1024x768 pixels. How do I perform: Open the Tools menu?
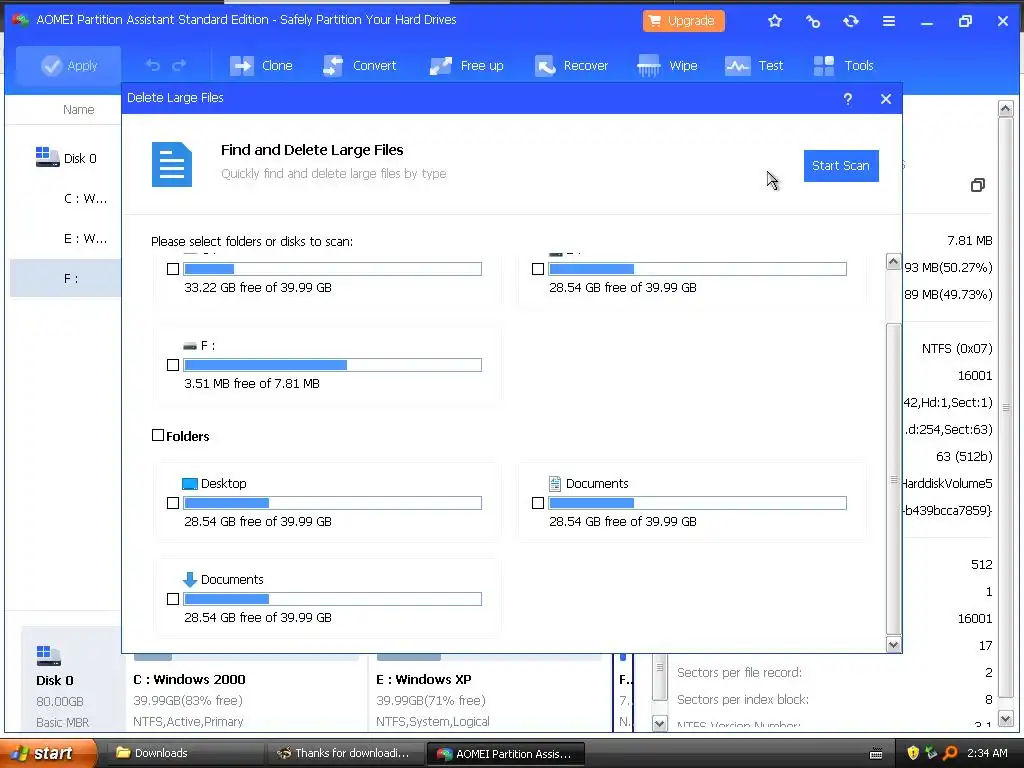tap(843, 65)
